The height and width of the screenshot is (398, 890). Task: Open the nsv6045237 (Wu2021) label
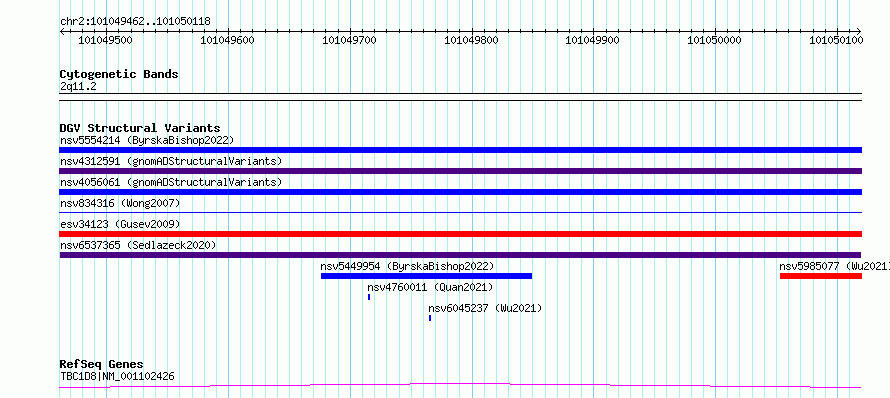485,308
